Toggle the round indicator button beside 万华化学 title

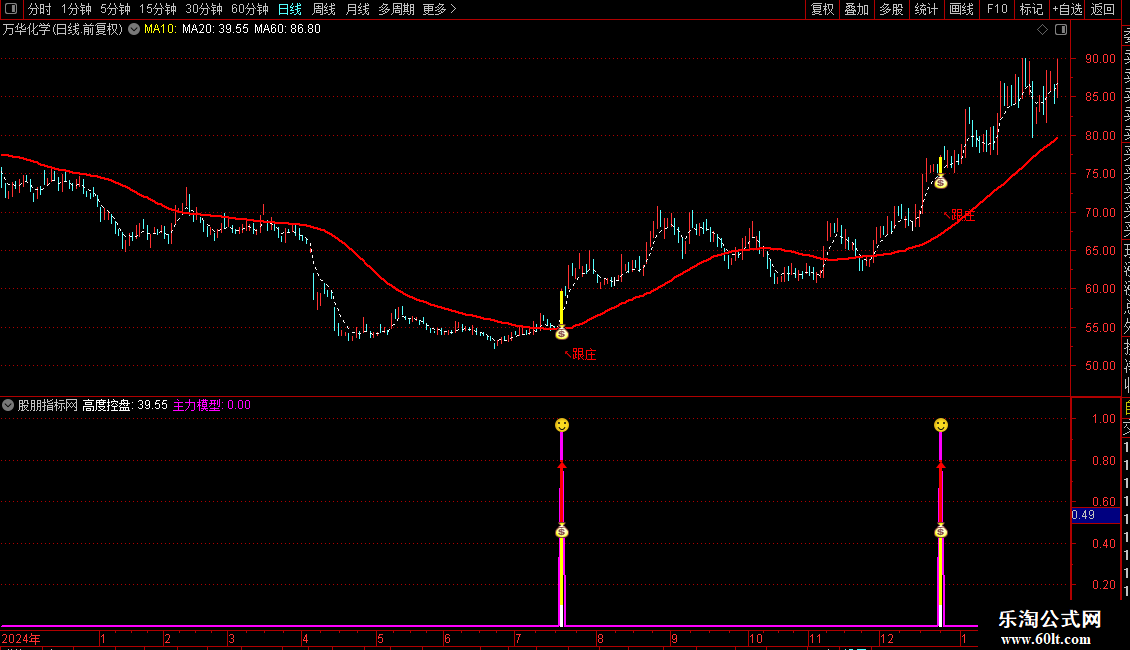coord(134,30)
